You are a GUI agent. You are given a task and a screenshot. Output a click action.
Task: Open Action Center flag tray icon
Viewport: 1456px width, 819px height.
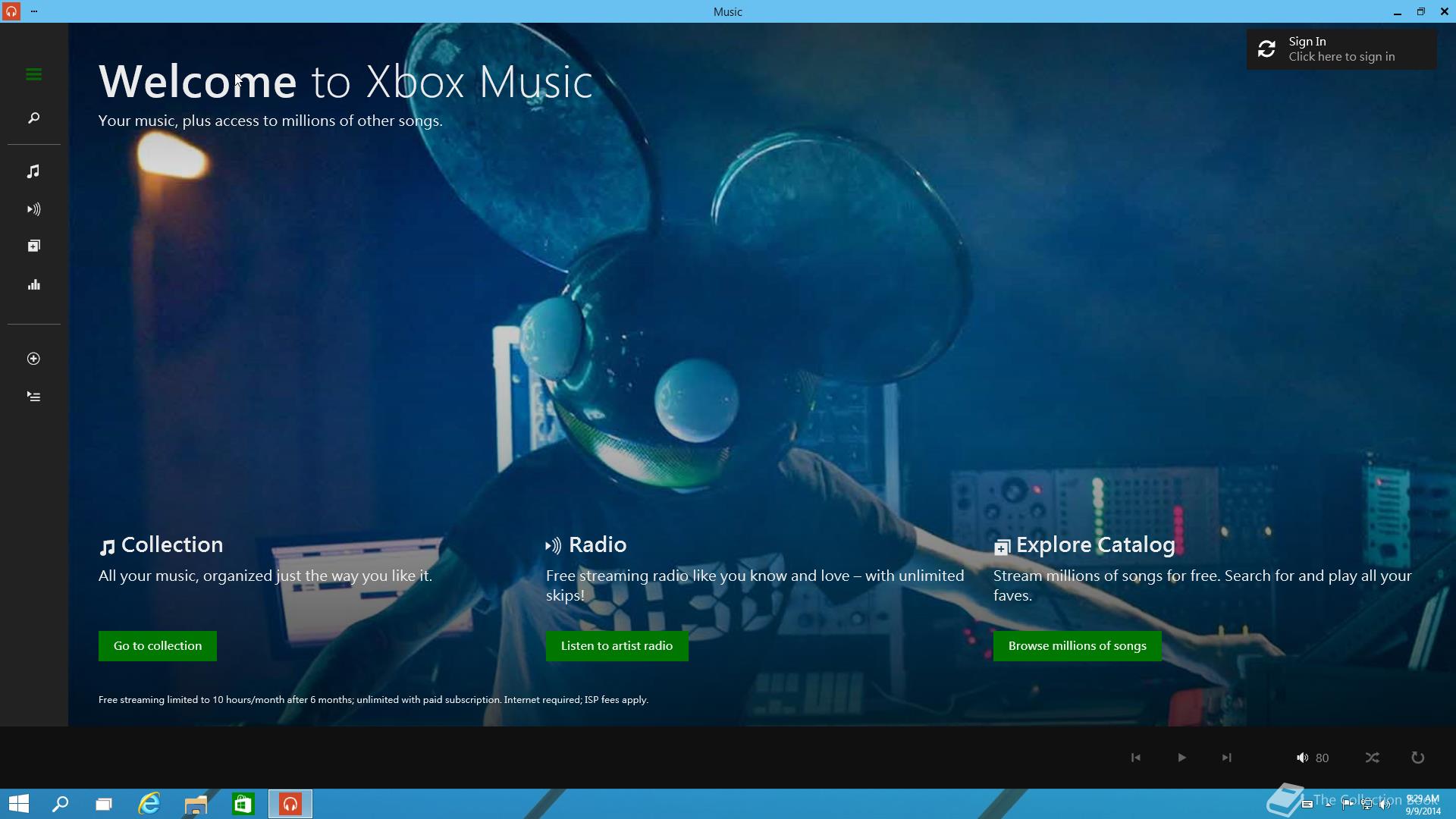[1347, 805]
